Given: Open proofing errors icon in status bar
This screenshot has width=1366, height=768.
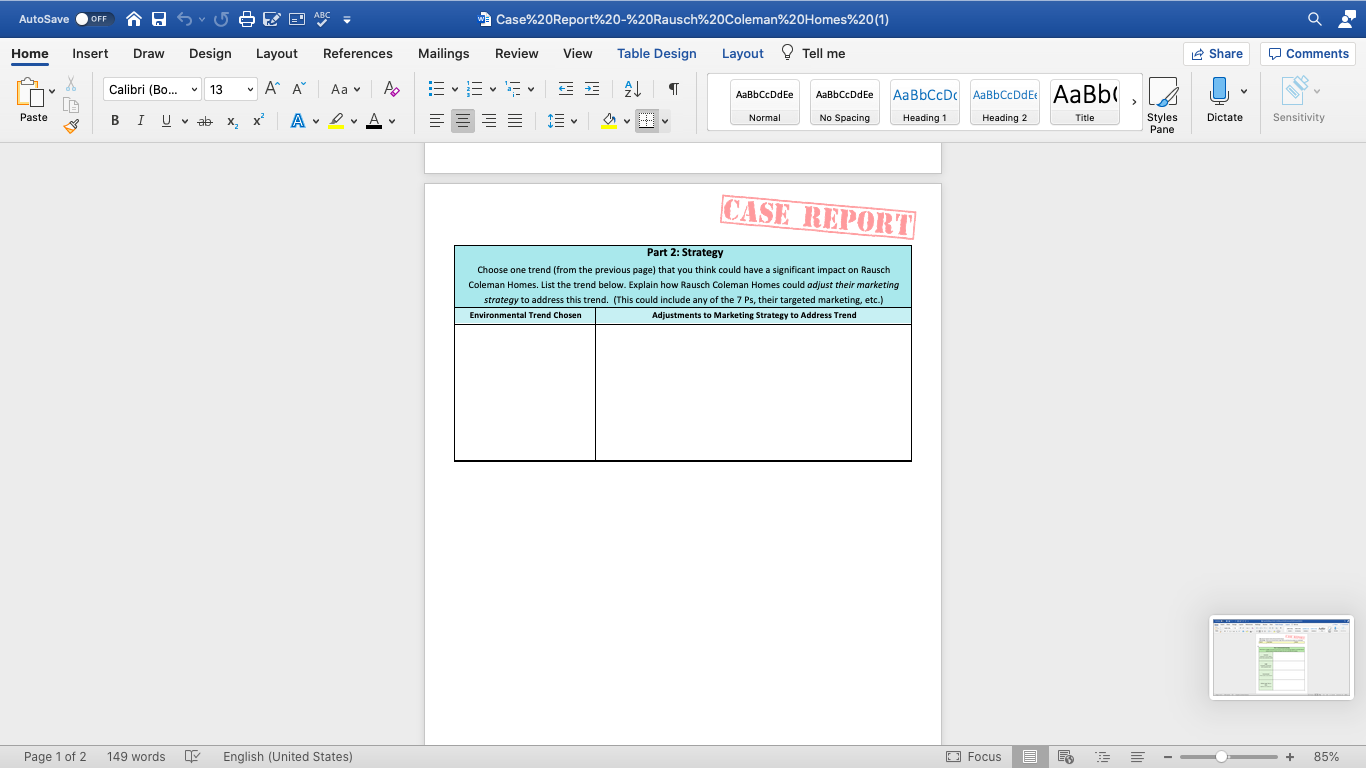Looking at the screenshot, I should tap(193, 757).
